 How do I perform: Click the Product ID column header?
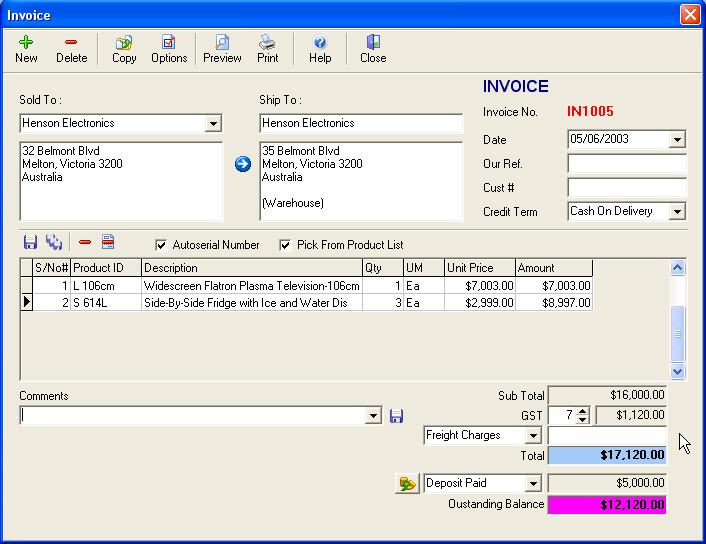coord(105,268)
